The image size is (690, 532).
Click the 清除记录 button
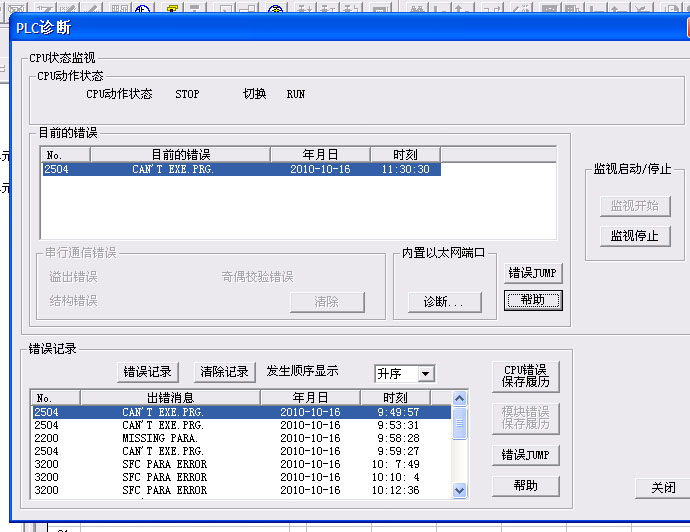tap(224, 372)
